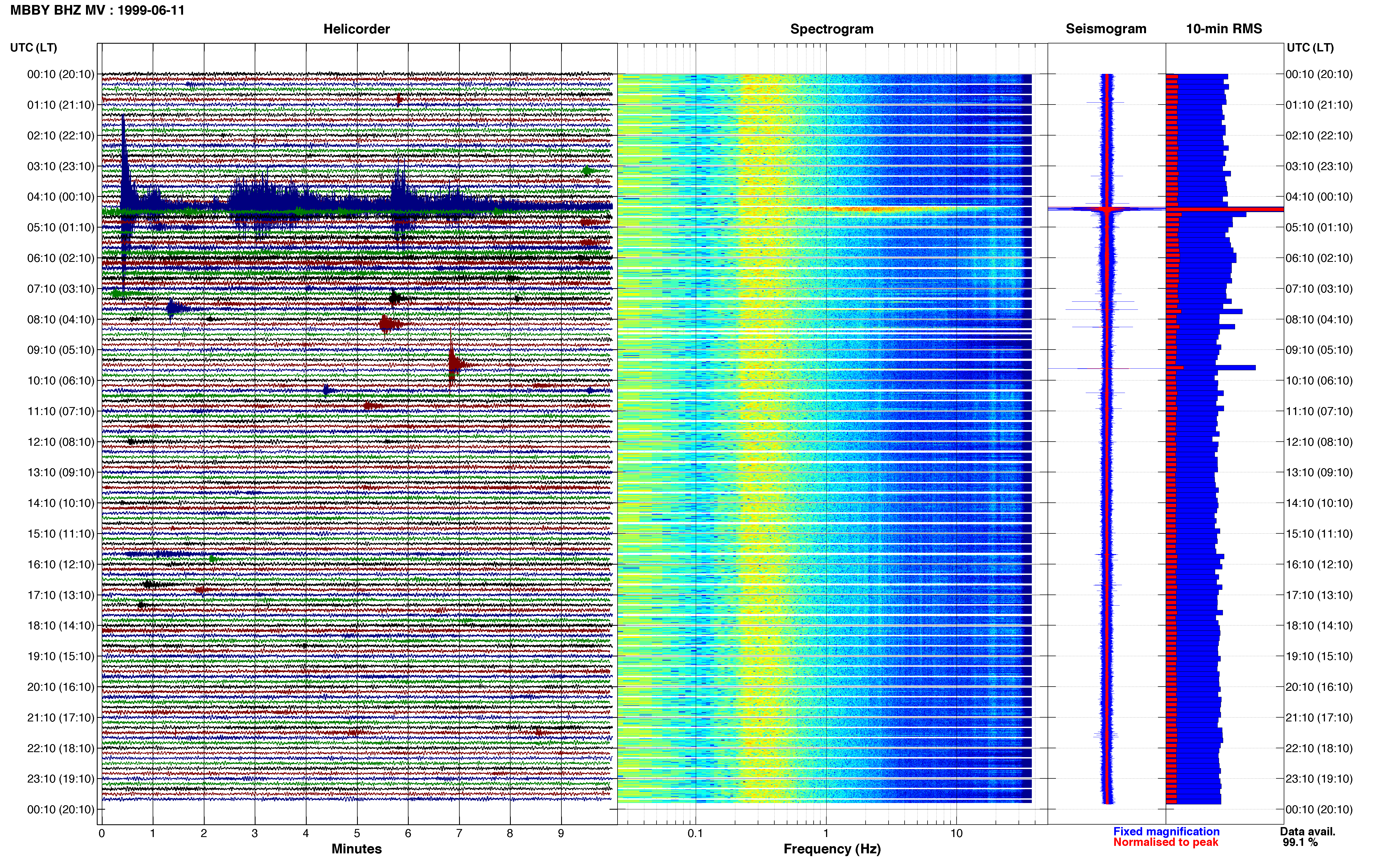Click left time label '23:10 (19:10)'
The height and width of the screenshot is (868, 1388).
pos(61,778)
